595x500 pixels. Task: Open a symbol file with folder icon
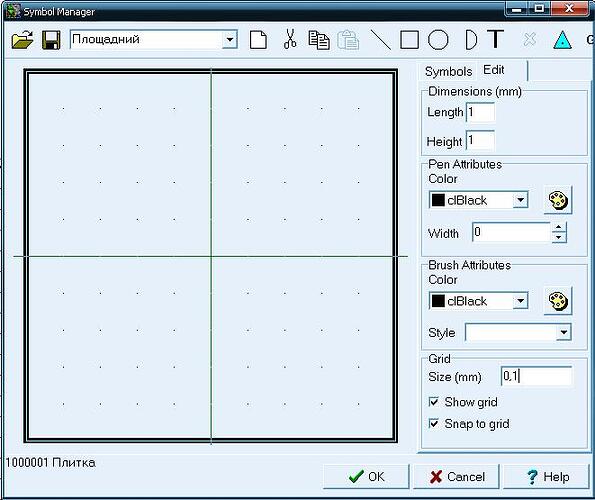[22, 40]
